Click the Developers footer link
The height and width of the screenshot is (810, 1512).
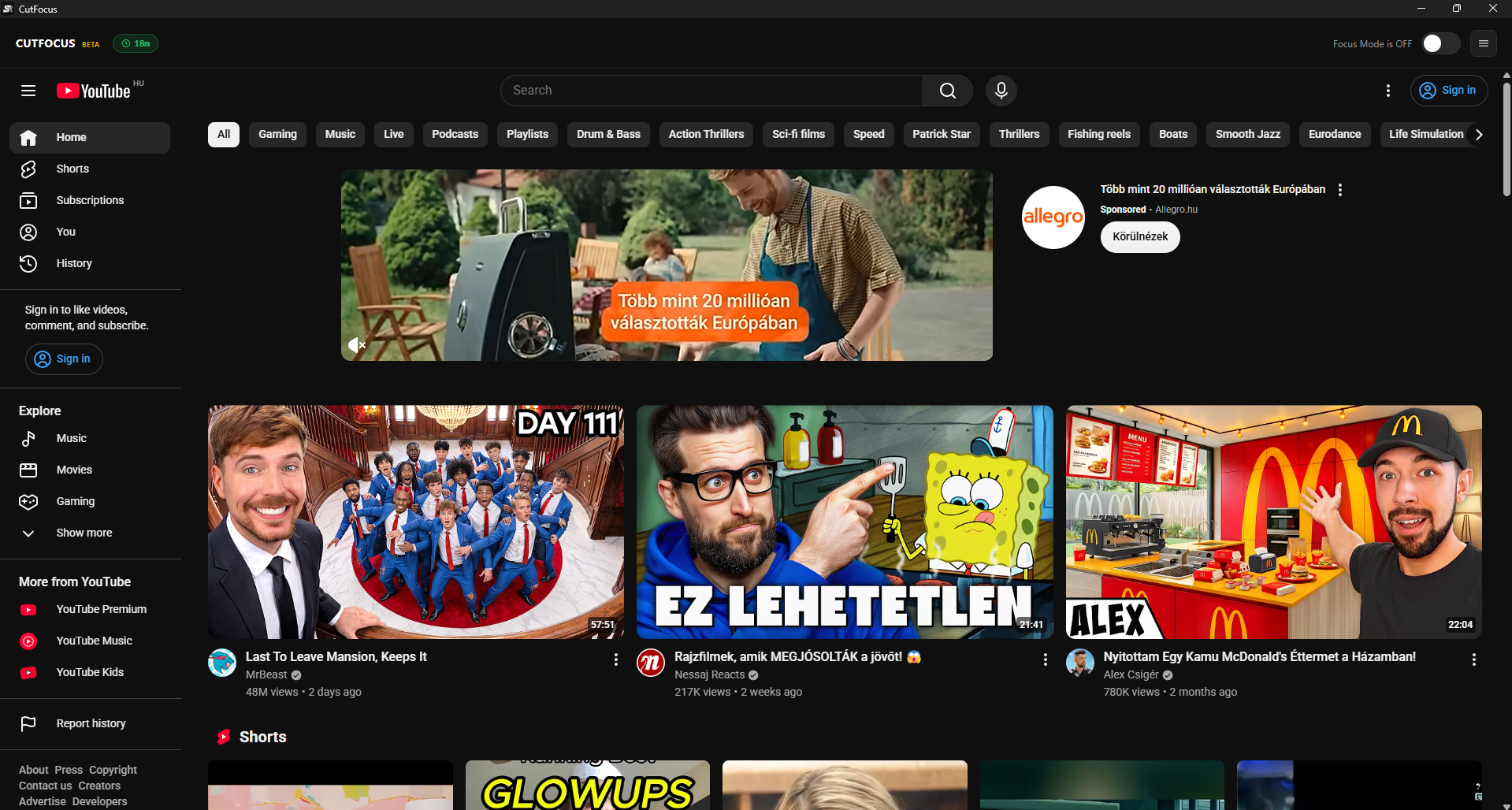tap(99, 801)
